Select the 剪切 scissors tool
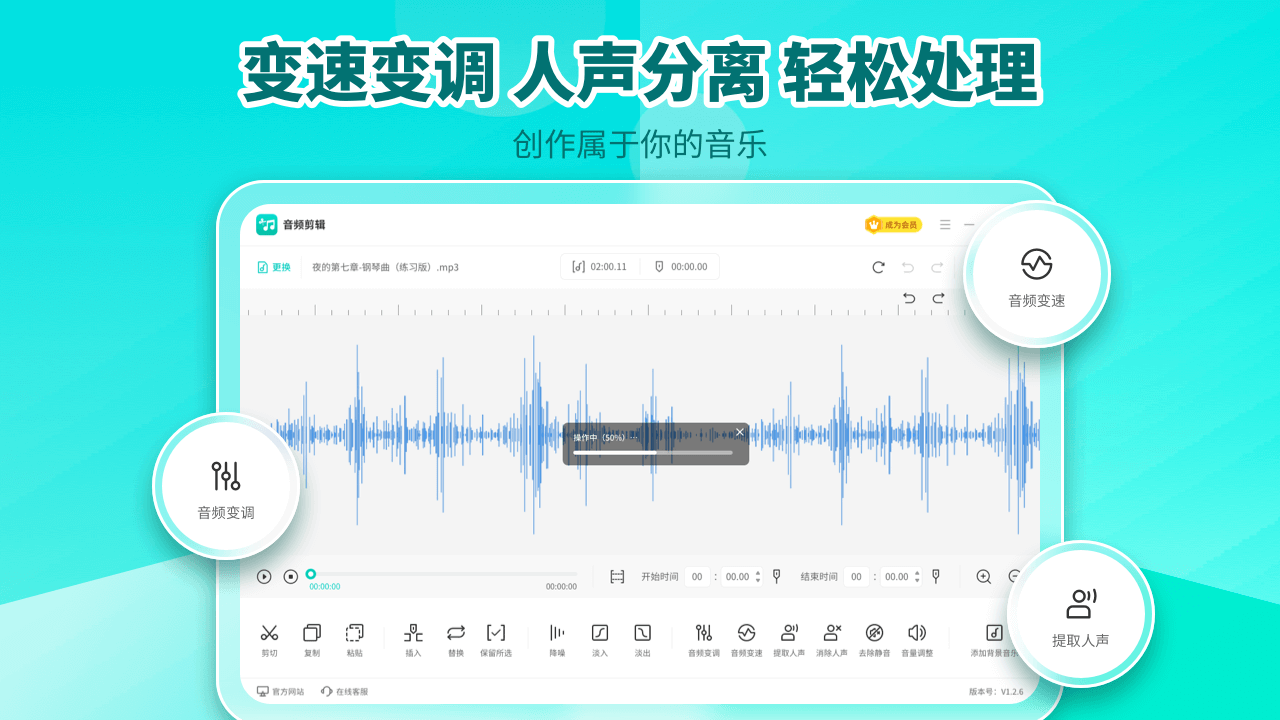The image size is (1280, 720). point(269,639)
